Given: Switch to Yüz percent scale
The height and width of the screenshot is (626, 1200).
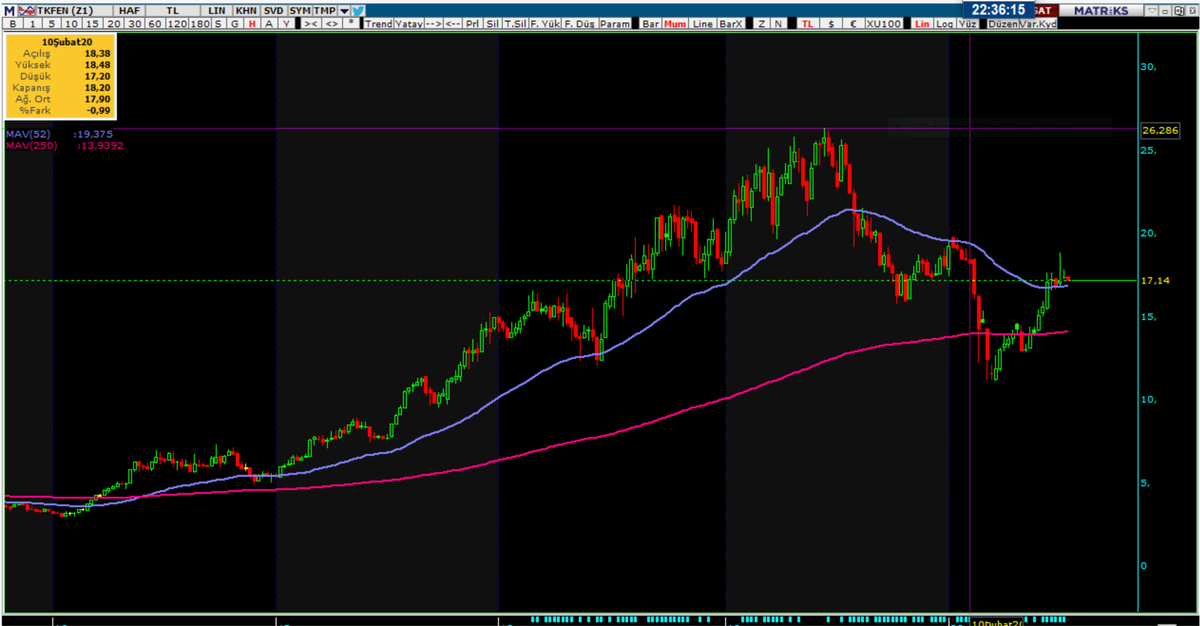Looking at the screenshot, I should 967,24.
